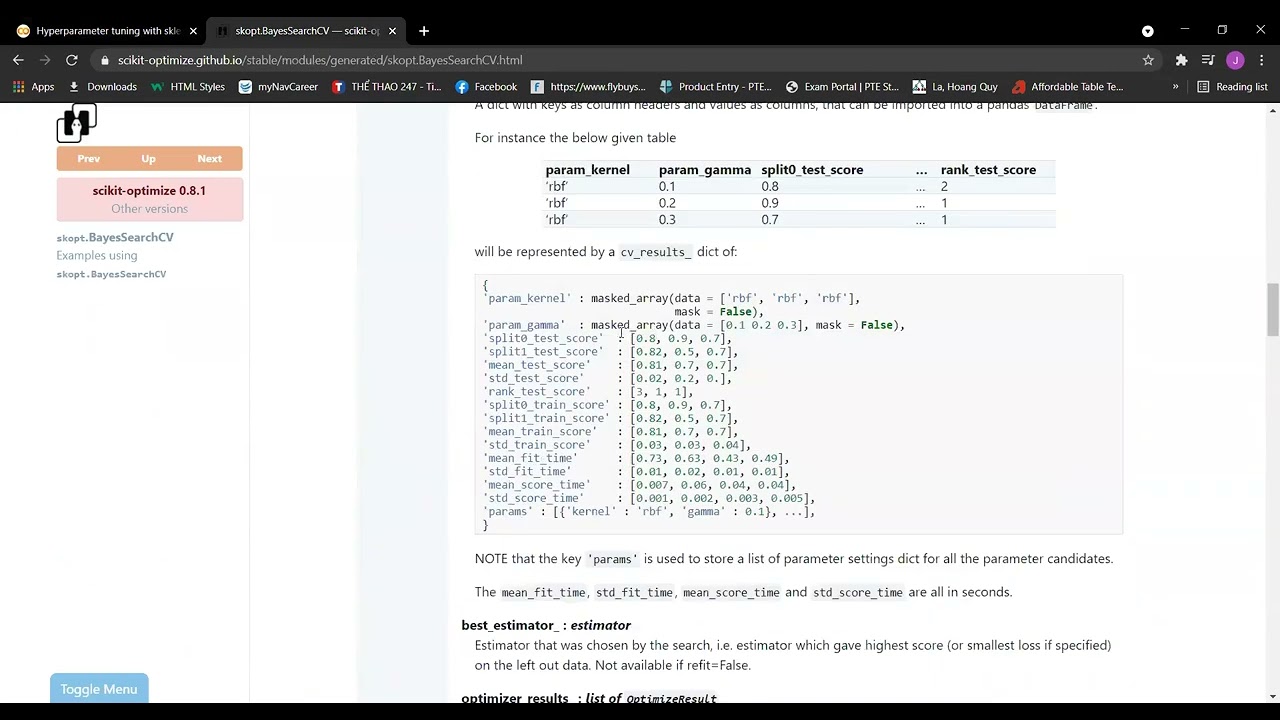Click the rank_test_score table header

pyautogui.click(x=988, y=170)
